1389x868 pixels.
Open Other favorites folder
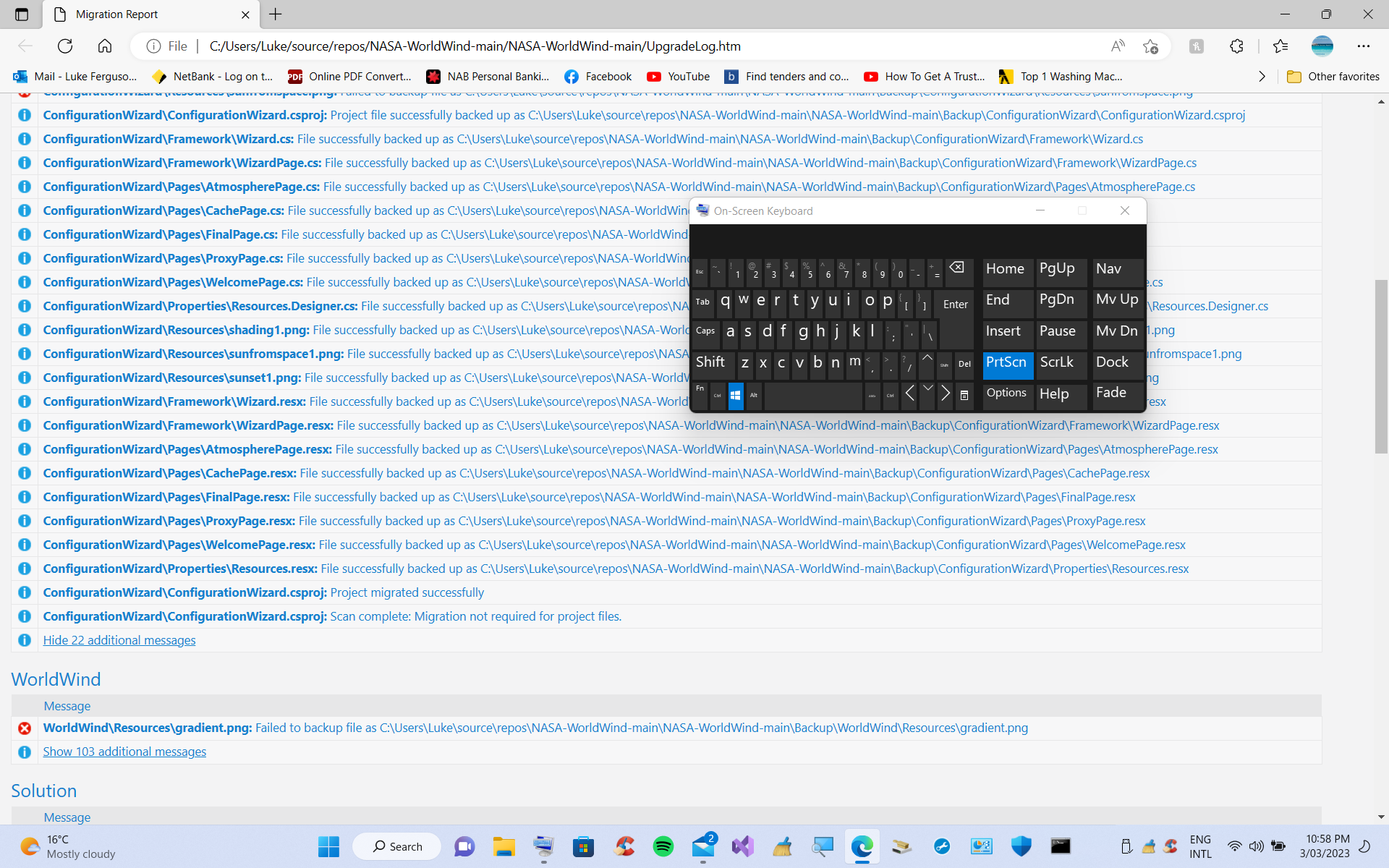1333,77
